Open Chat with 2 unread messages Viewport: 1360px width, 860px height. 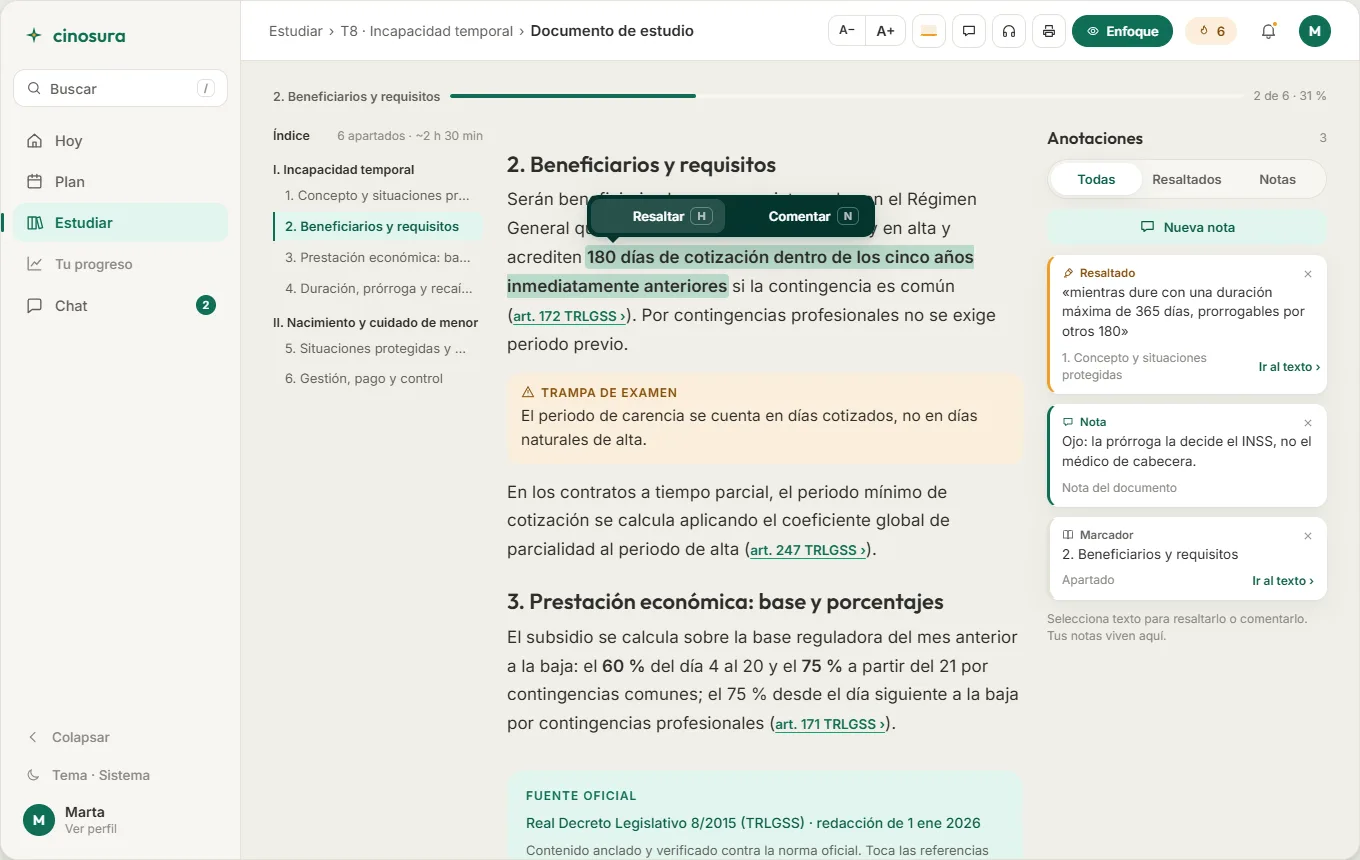point(120,306)
